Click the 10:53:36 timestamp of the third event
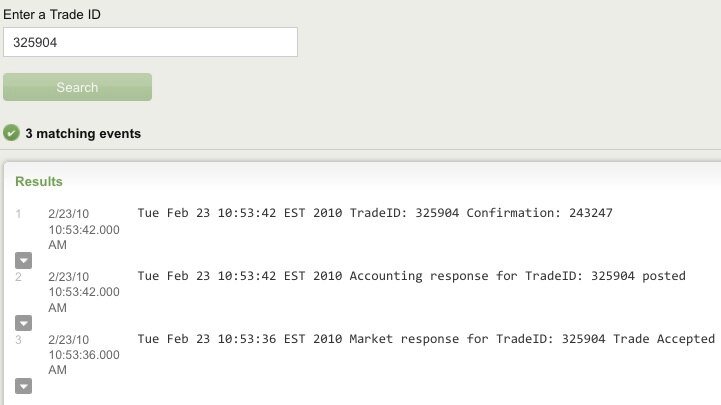Image resolution: width=721 pixels, height=405 pixels. tap(83, 355)
